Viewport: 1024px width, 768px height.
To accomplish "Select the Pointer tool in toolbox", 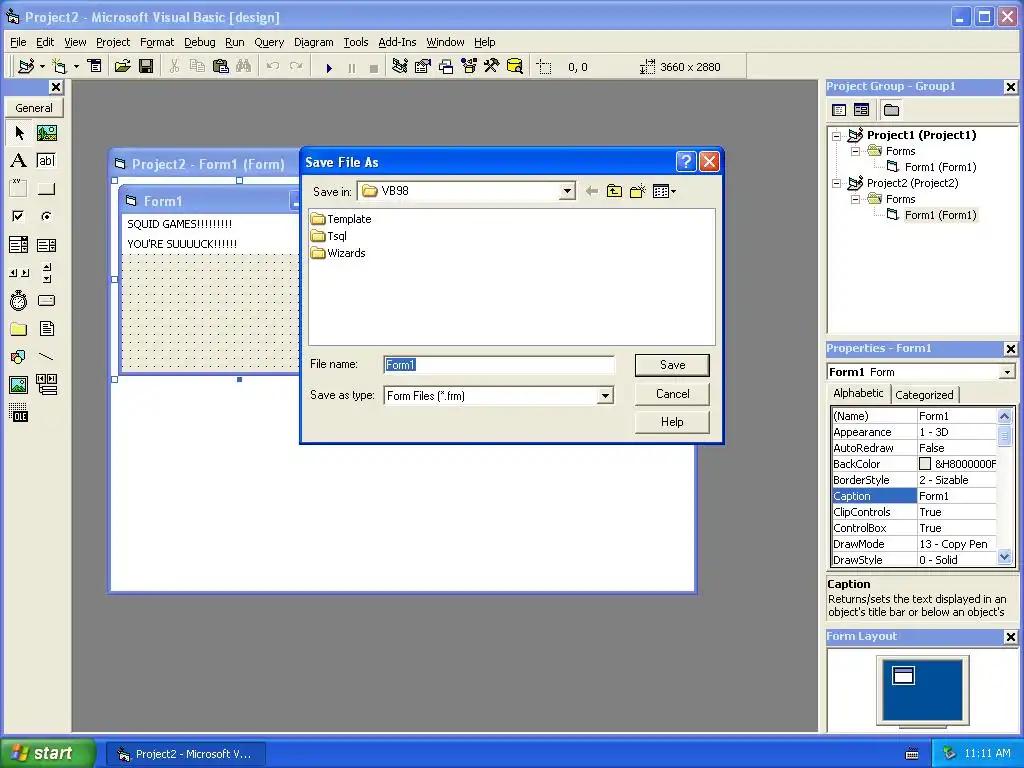I will (19, 133).
